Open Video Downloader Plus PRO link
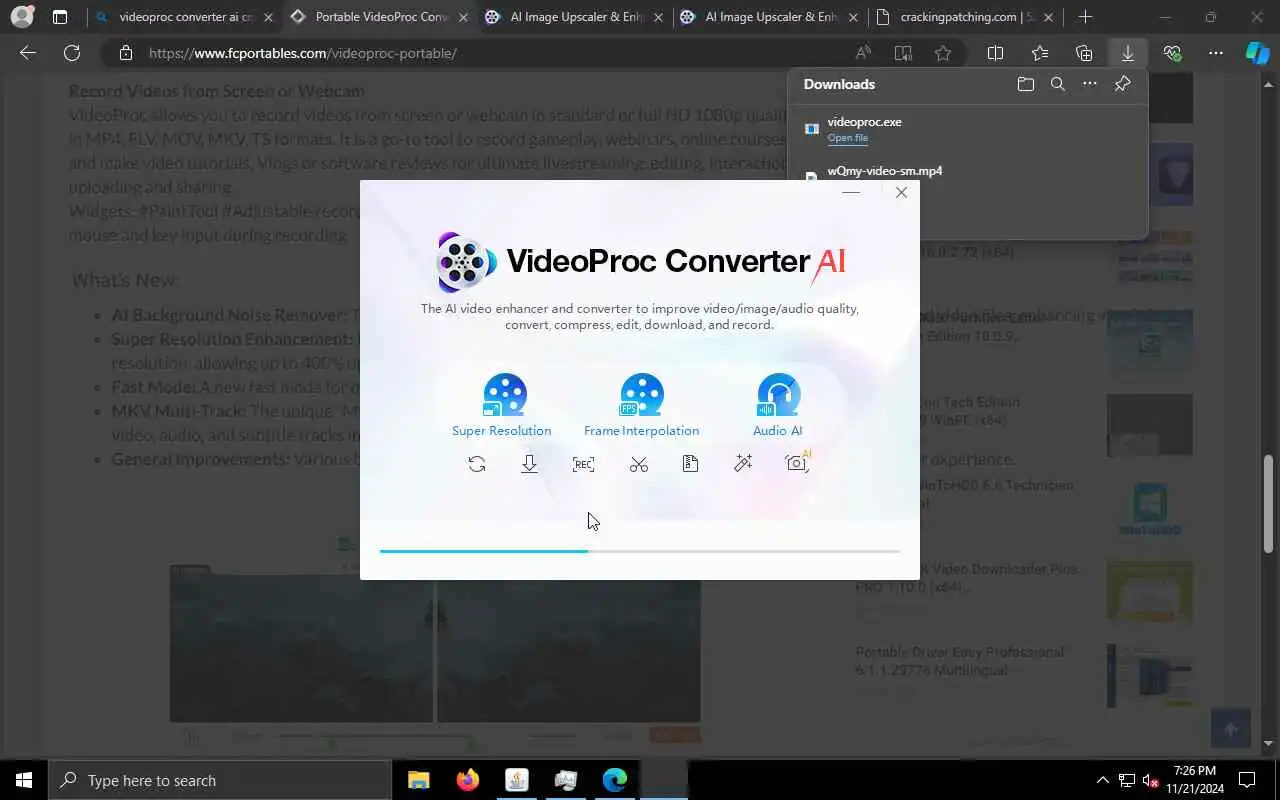The width and height of the screenshot is (1280, 800). [x=966, y=578]
